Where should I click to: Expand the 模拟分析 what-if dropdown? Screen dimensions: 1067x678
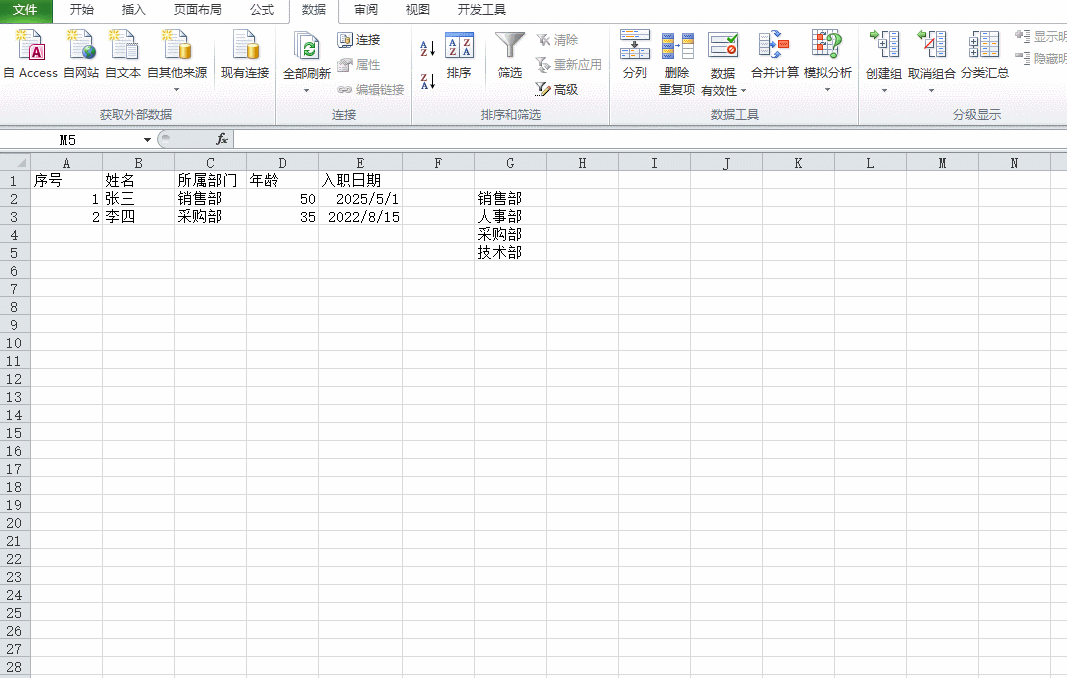point(827,90)
